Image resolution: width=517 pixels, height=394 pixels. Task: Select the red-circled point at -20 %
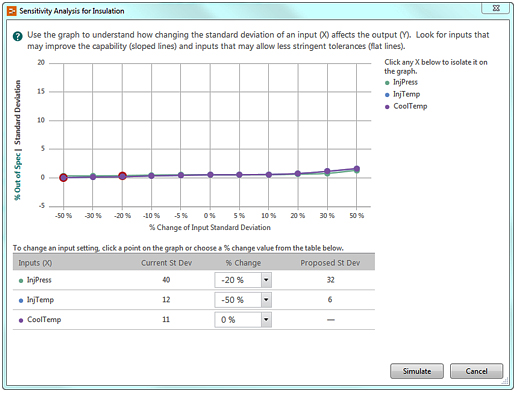click(x=122, y=176)
